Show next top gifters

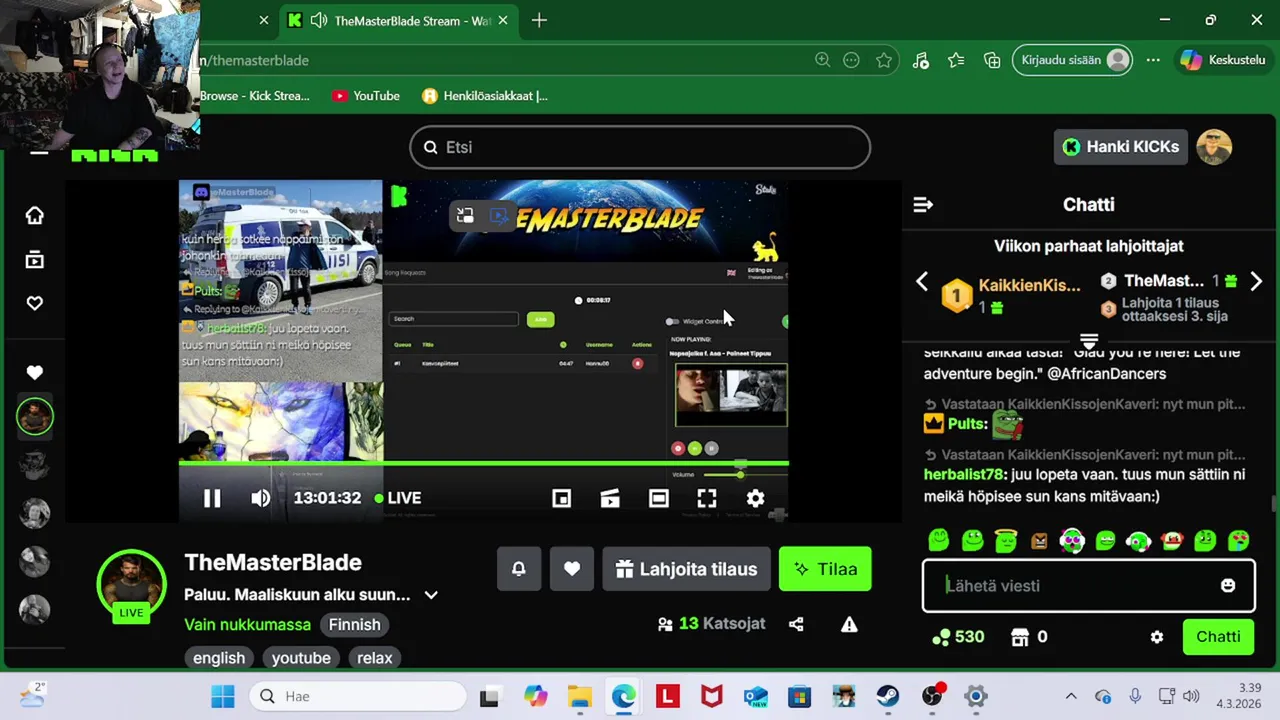click(1256, 282)
